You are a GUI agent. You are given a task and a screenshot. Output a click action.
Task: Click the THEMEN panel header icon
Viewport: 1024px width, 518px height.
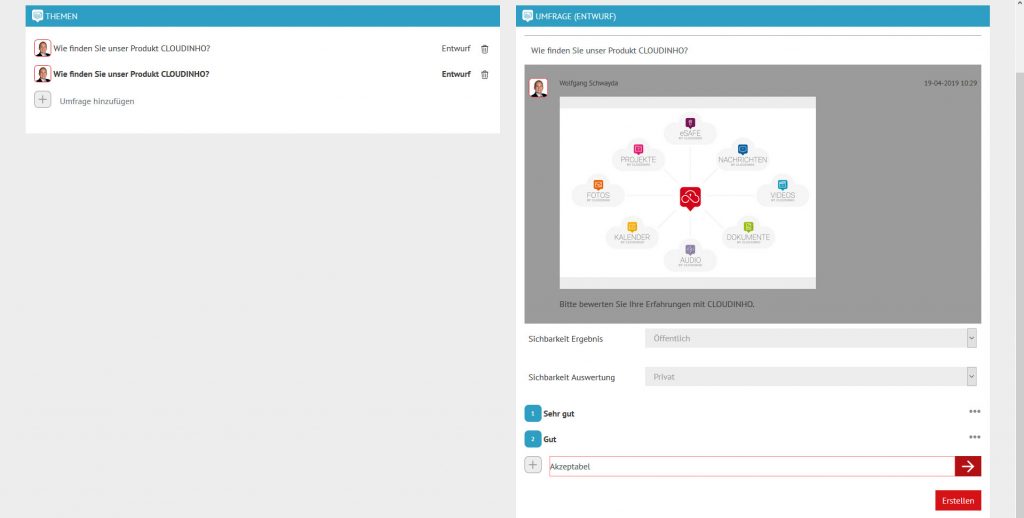point(37,16)
